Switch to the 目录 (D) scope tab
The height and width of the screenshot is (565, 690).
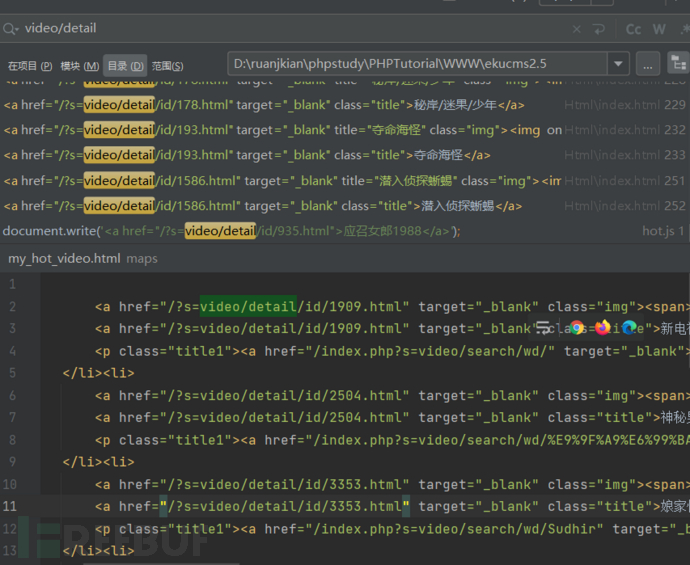click(x=125, y=65)
